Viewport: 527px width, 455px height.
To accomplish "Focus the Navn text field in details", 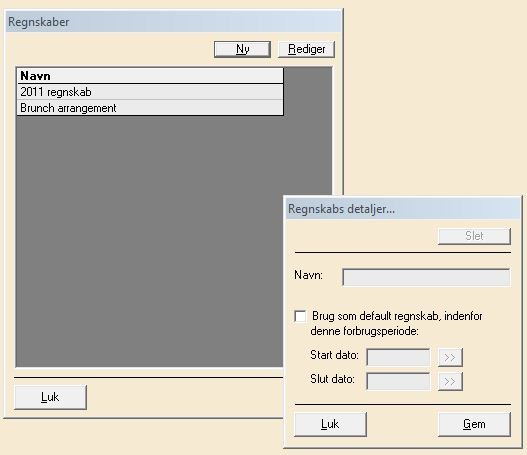I will coord(426,277).
